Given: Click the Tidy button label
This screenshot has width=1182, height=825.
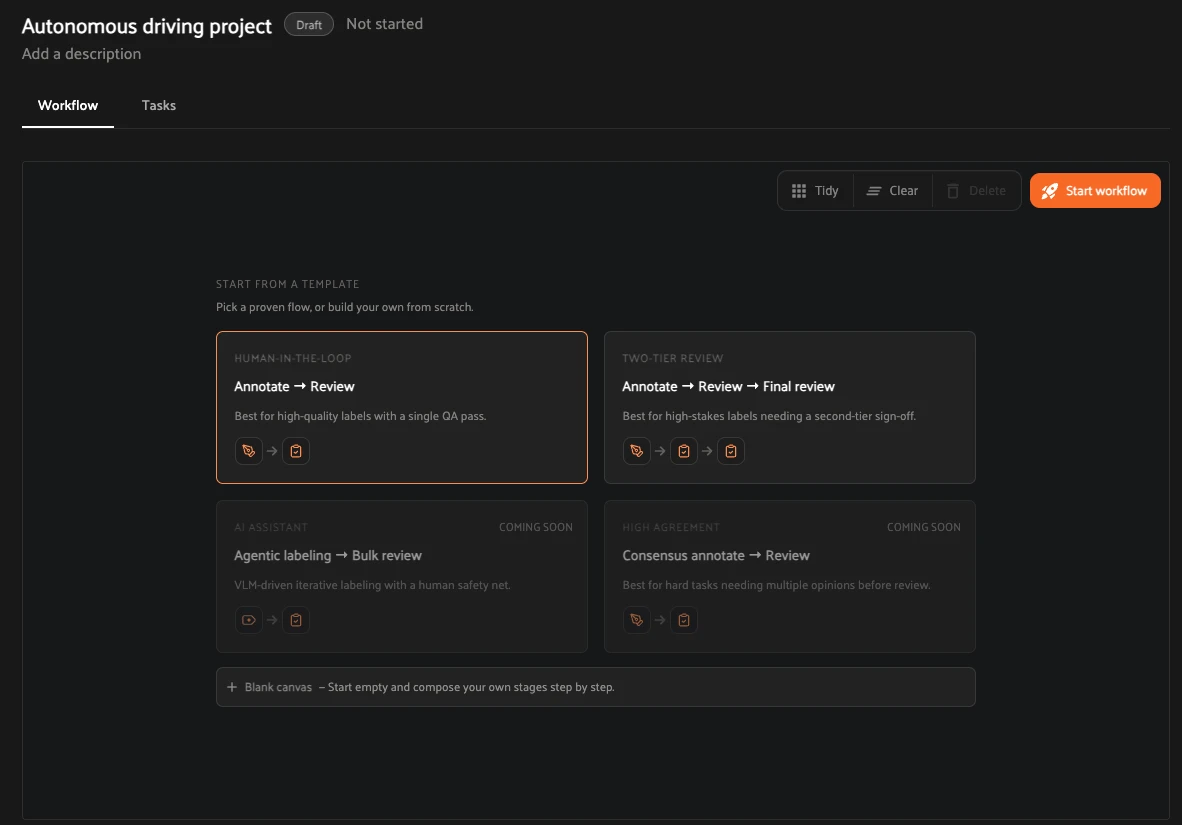Looking at the screenshot, I should click(826, 191).
